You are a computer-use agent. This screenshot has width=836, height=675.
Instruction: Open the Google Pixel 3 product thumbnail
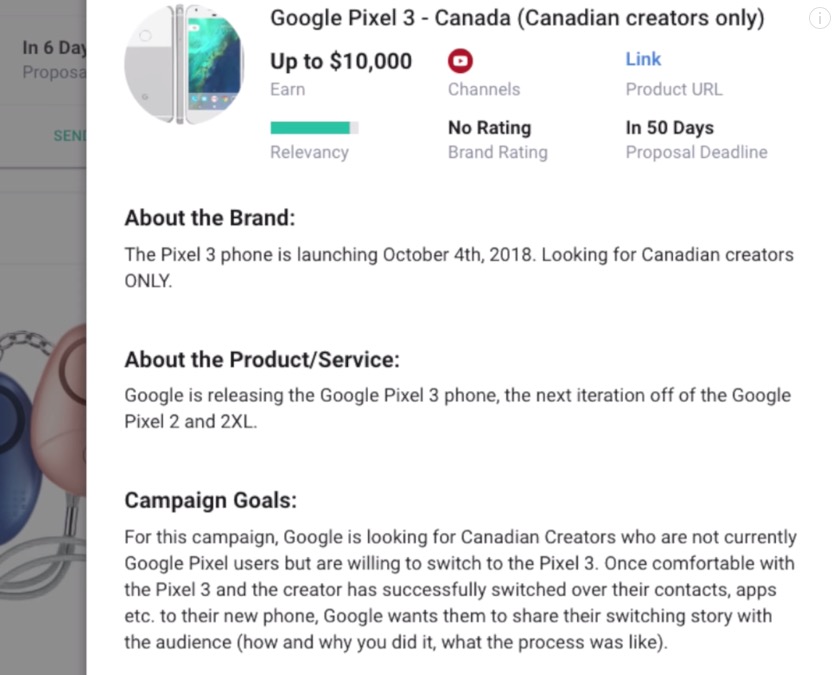(x=183, y=64)
